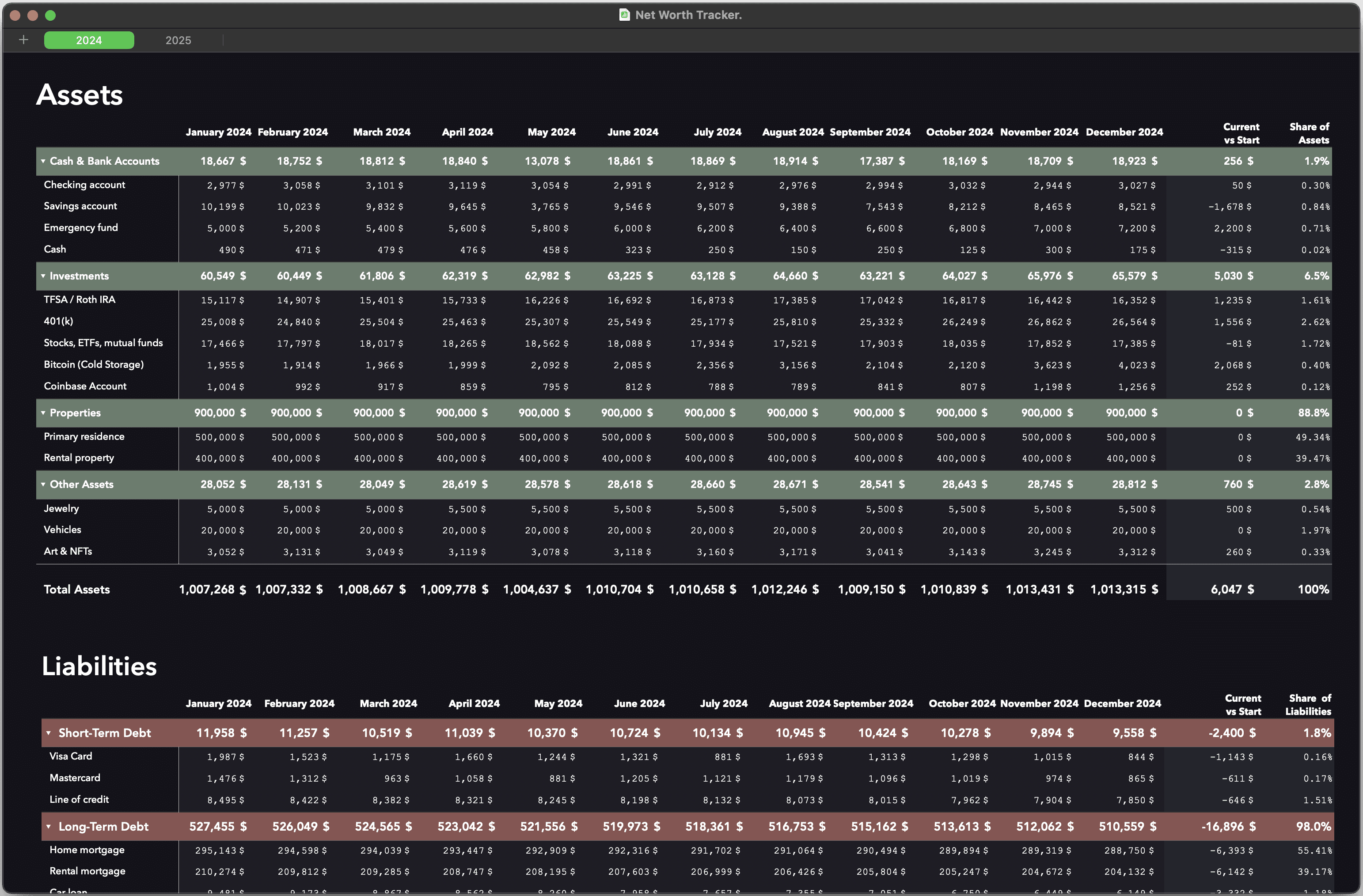This screenshot has width=1363, height=896.
Task: Select the Mastercard row label
Action: click(75, 778)
